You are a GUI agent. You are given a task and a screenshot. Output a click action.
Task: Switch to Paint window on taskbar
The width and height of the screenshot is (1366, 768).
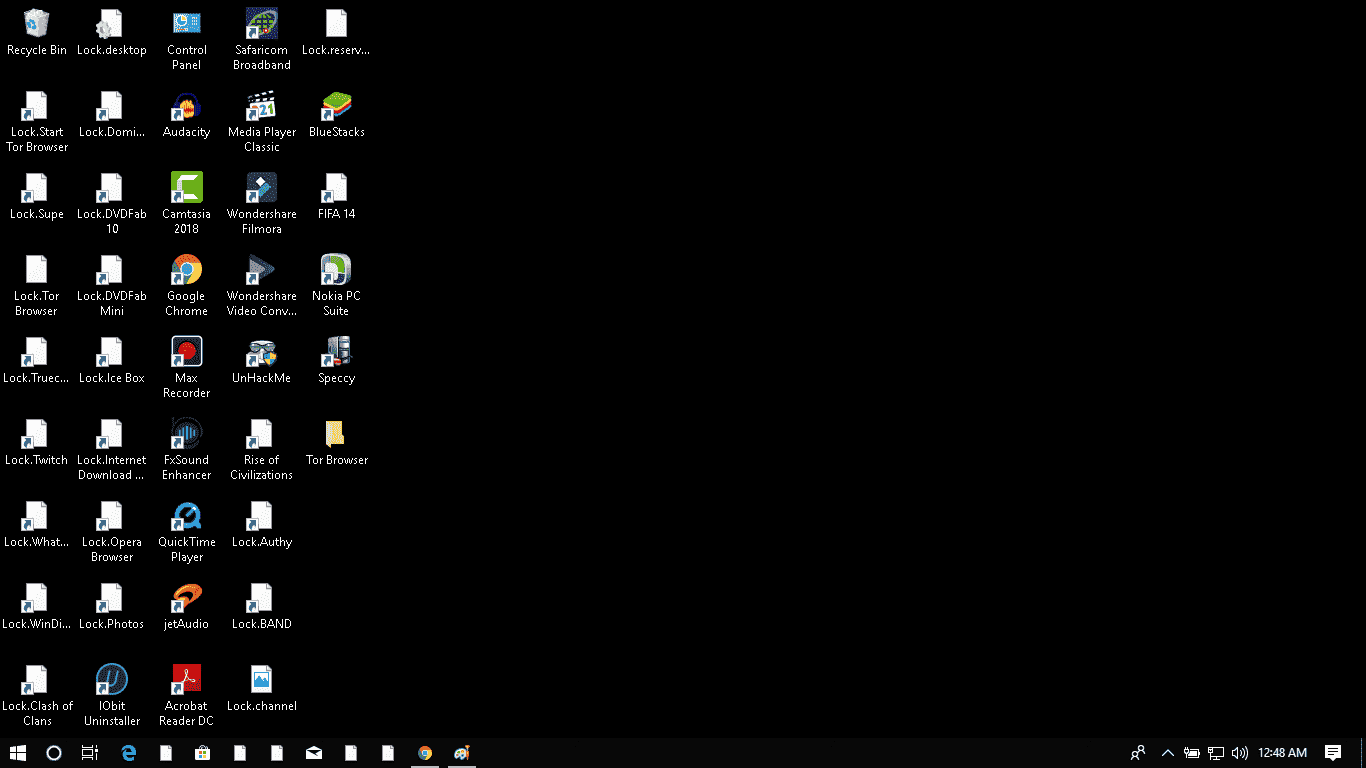[x=461, y=753]
